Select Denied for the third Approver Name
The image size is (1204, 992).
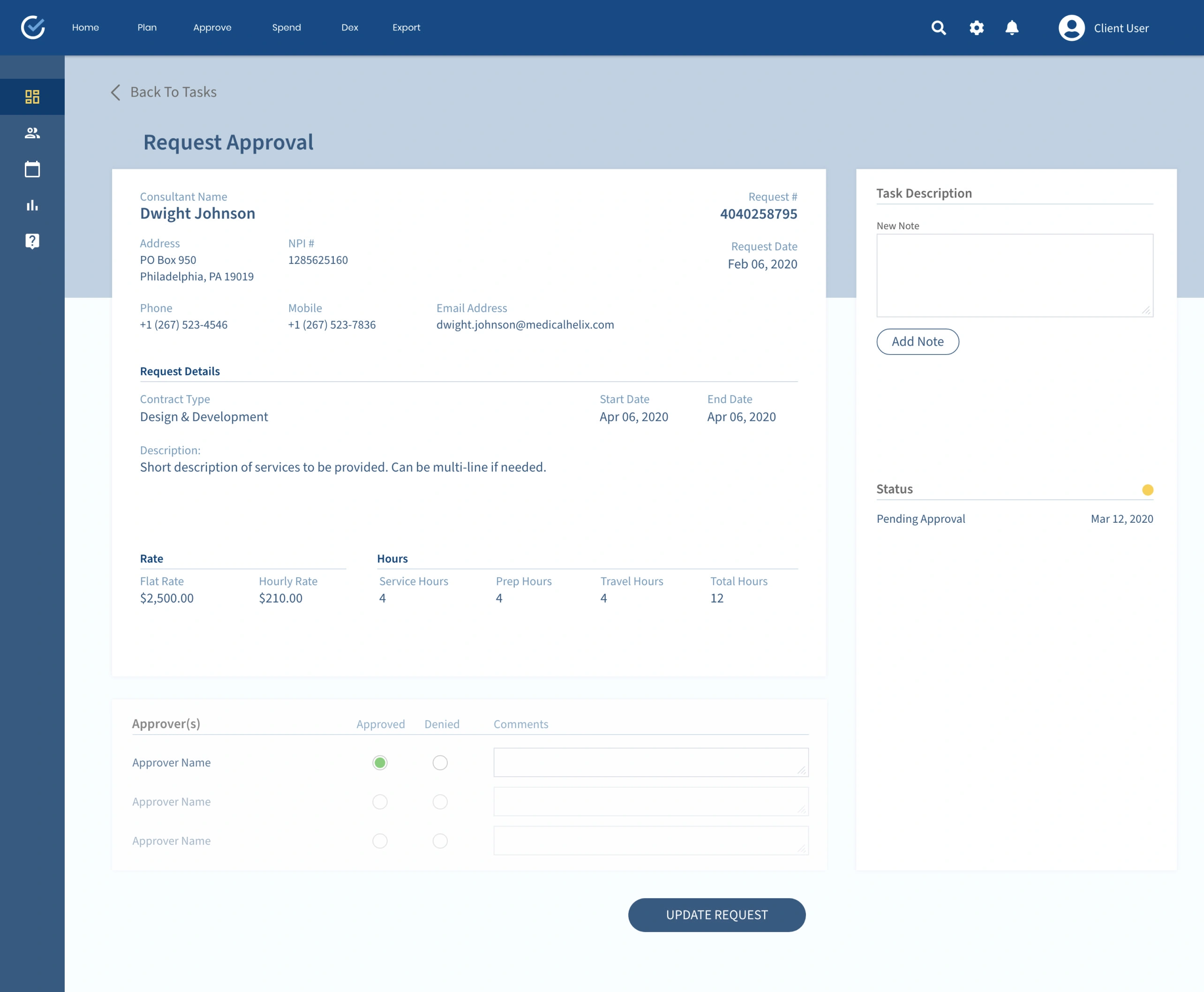[x=439, y=841]
